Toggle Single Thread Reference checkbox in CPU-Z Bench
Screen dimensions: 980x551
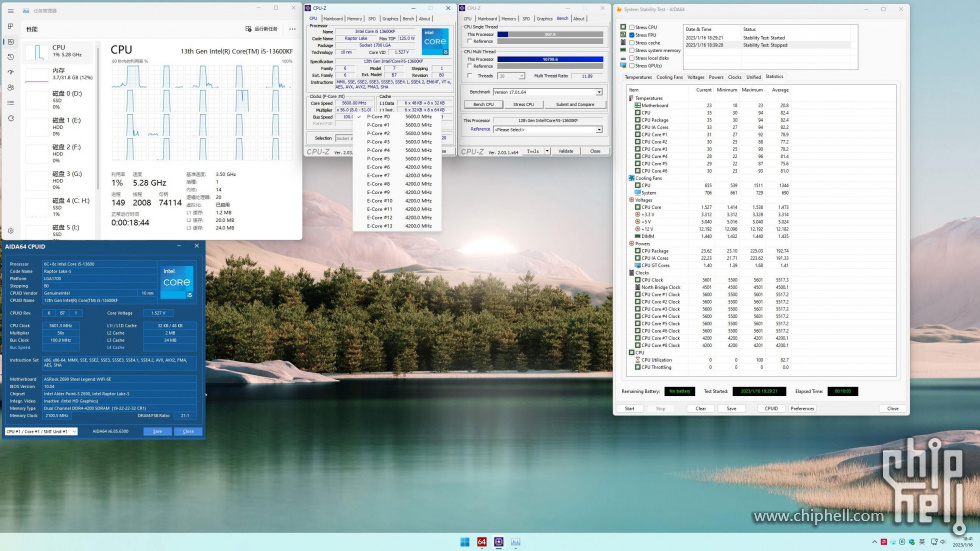(469, 41)
